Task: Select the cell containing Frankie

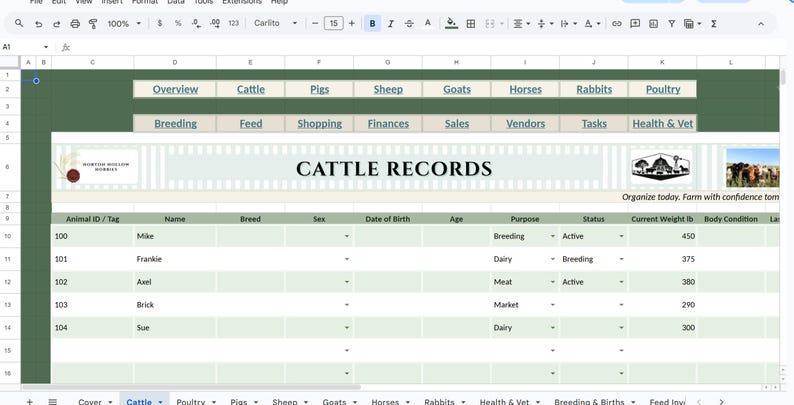Action: tap(175, 259)
